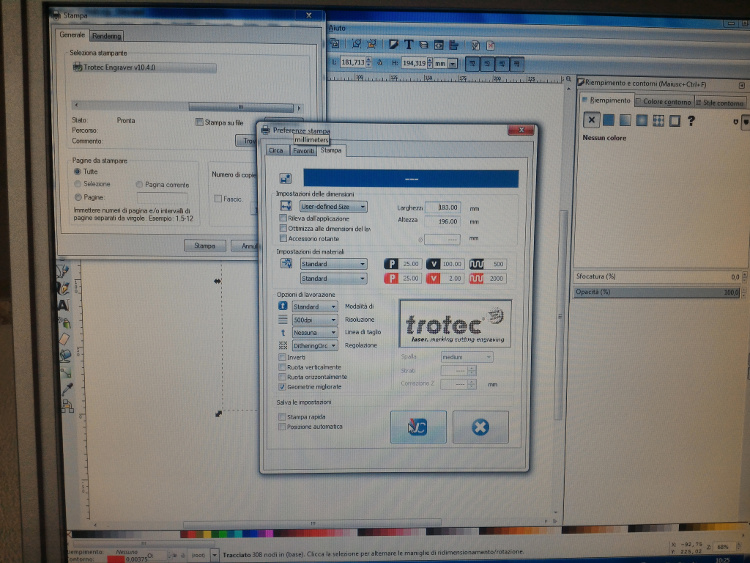Click the Sfocatura blur slider
750x563 pixels.
click(x=657, y=276)
